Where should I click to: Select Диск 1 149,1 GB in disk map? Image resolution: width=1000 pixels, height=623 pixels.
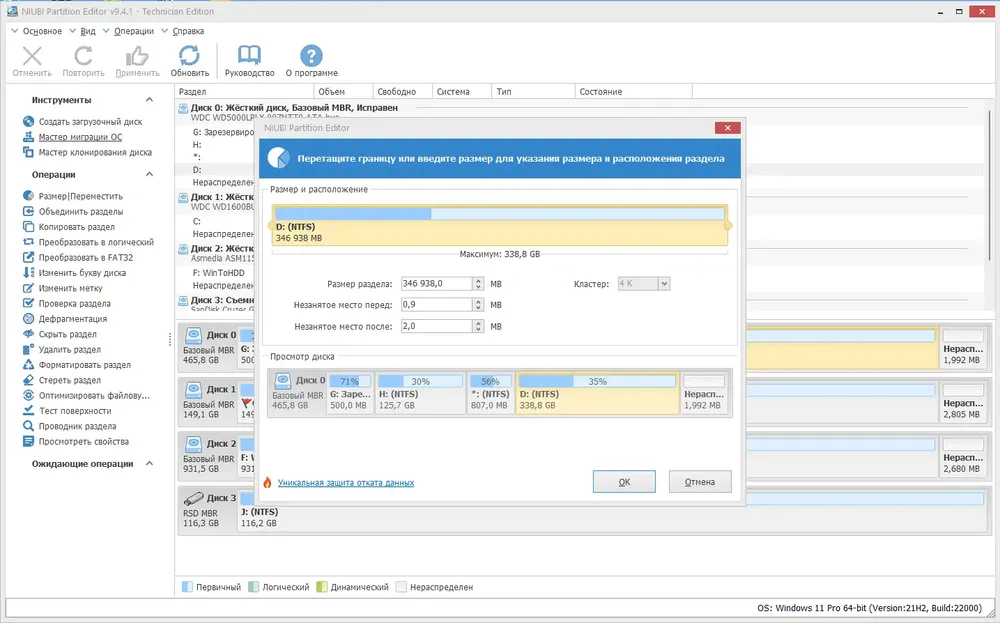pos(209,401)
